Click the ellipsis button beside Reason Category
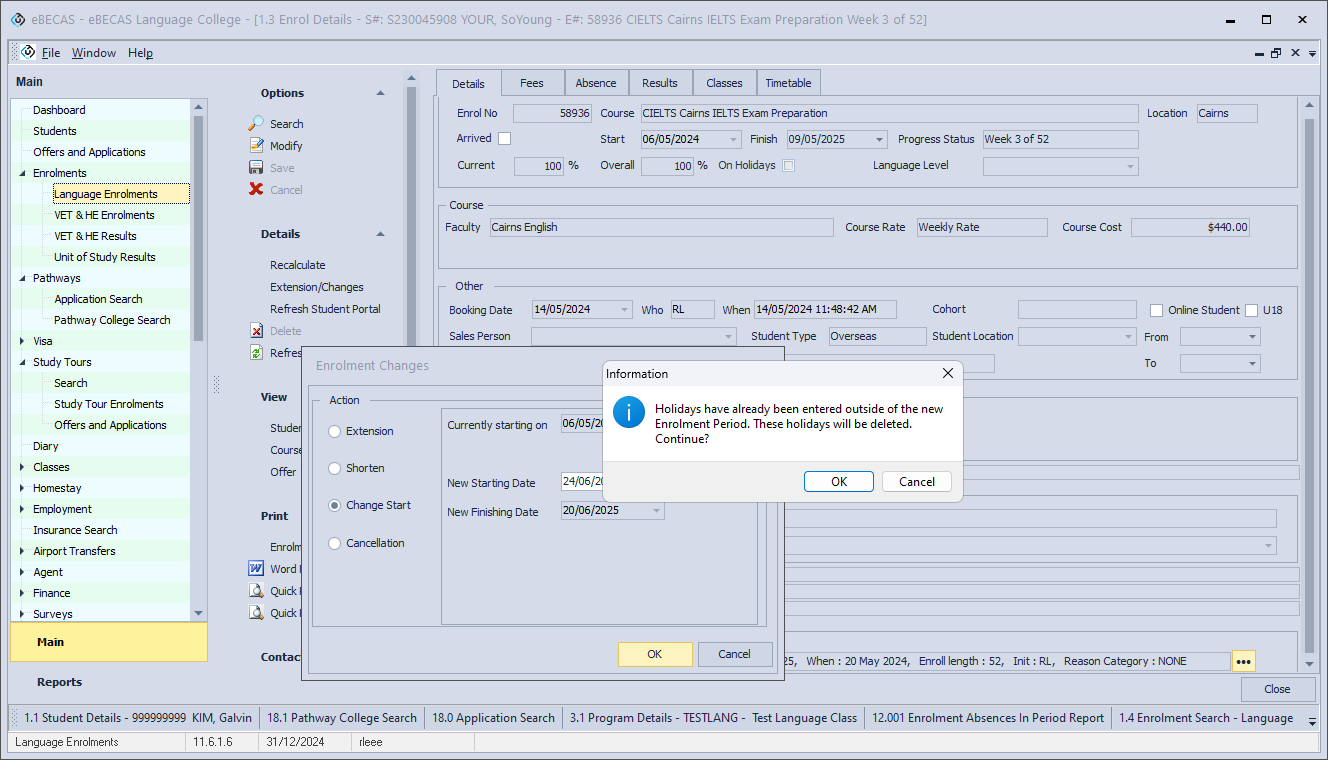The width and height of the screenshot is (1328, 760). click(x=1243, y=661)
